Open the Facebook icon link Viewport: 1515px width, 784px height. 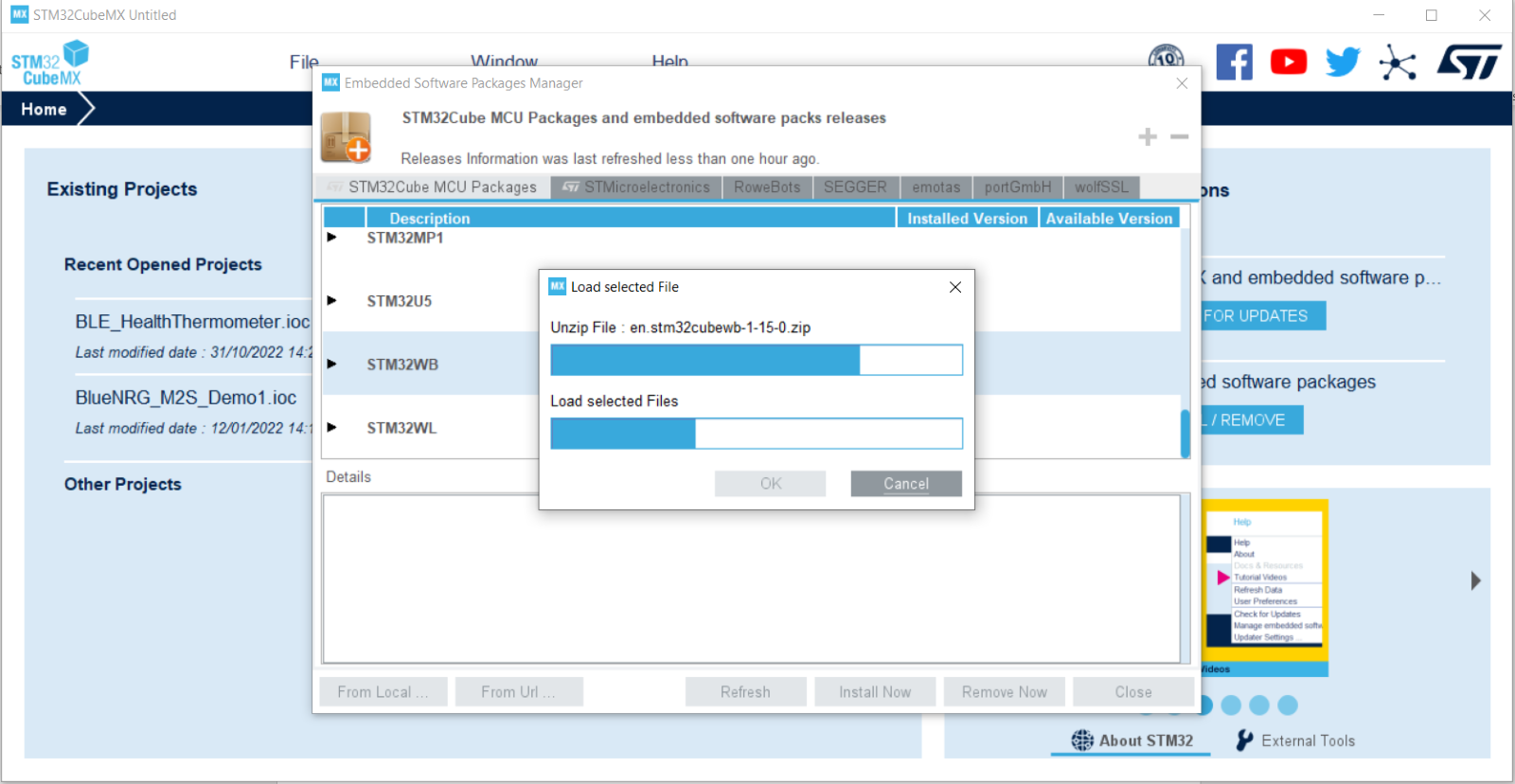tap(1234, 62)
